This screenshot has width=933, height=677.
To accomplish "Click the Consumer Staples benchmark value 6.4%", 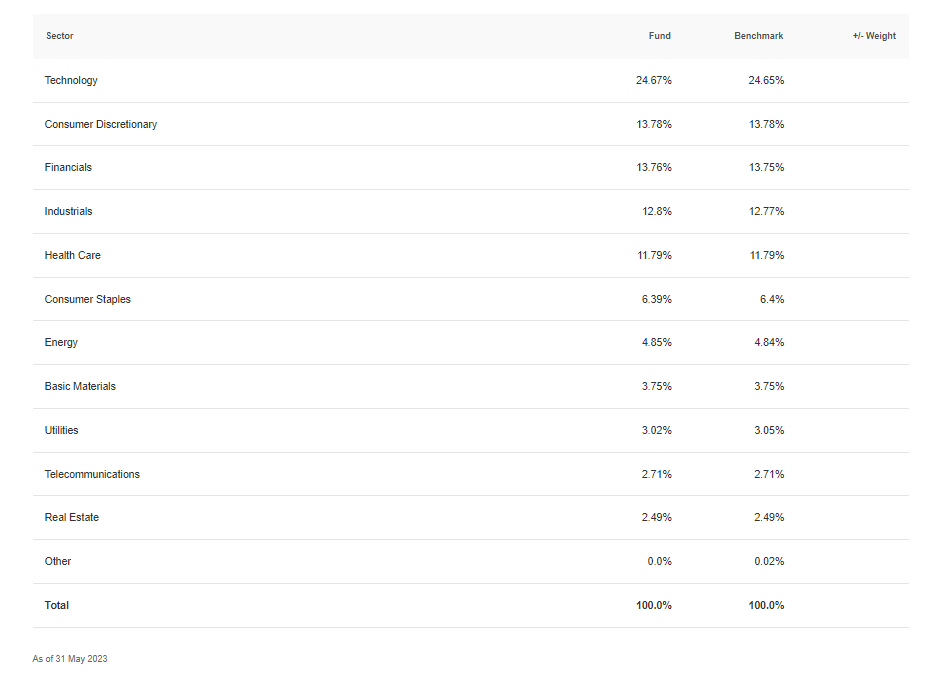I will point(772,299).
